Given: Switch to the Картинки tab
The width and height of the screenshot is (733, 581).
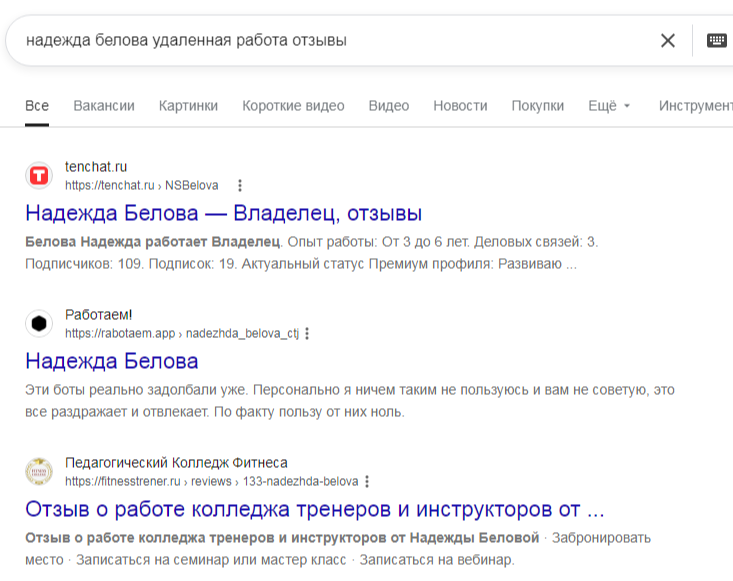Looking at the screenshot, I should 188,106.
